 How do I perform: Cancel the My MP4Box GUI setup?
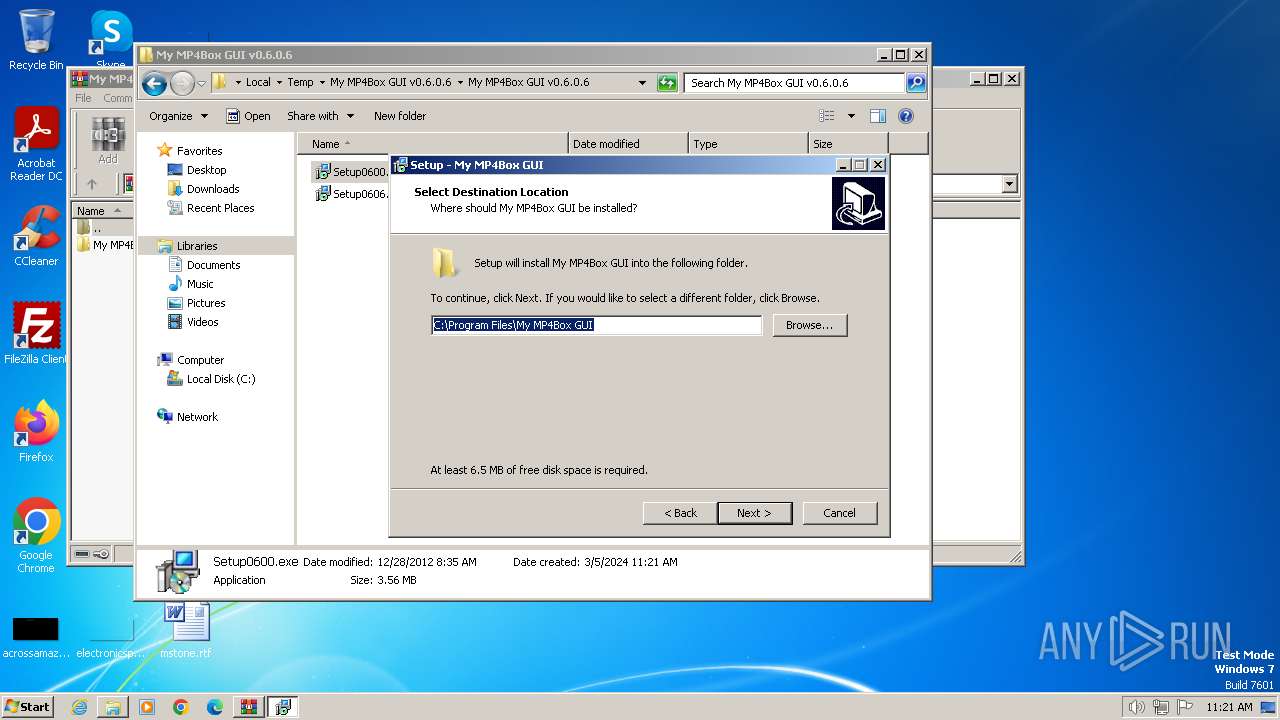840,513
